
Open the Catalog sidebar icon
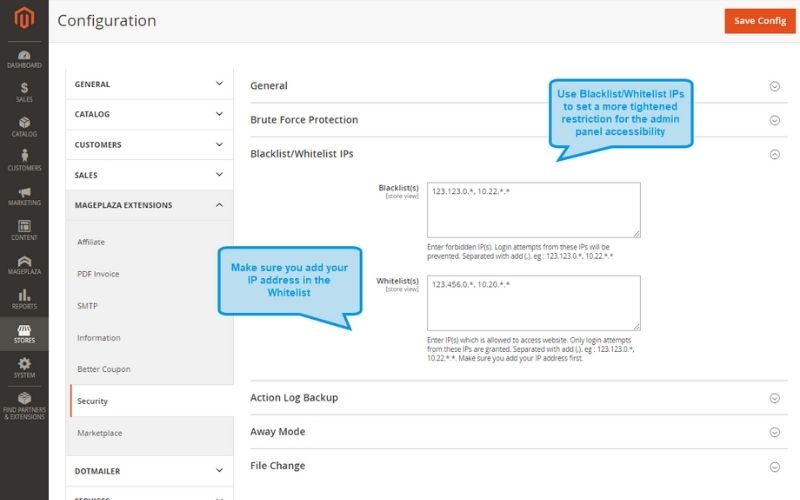(24, 127)
